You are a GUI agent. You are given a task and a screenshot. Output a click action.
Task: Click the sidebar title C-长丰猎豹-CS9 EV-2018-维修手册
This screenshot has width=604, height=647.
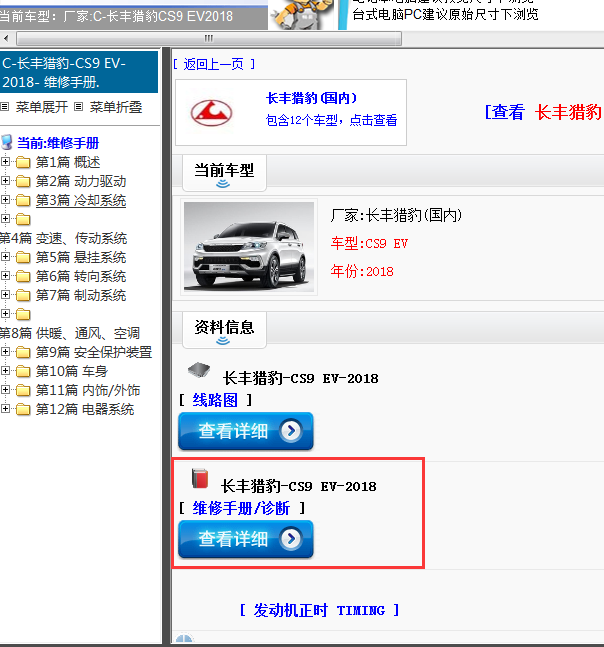pos(79,72)
